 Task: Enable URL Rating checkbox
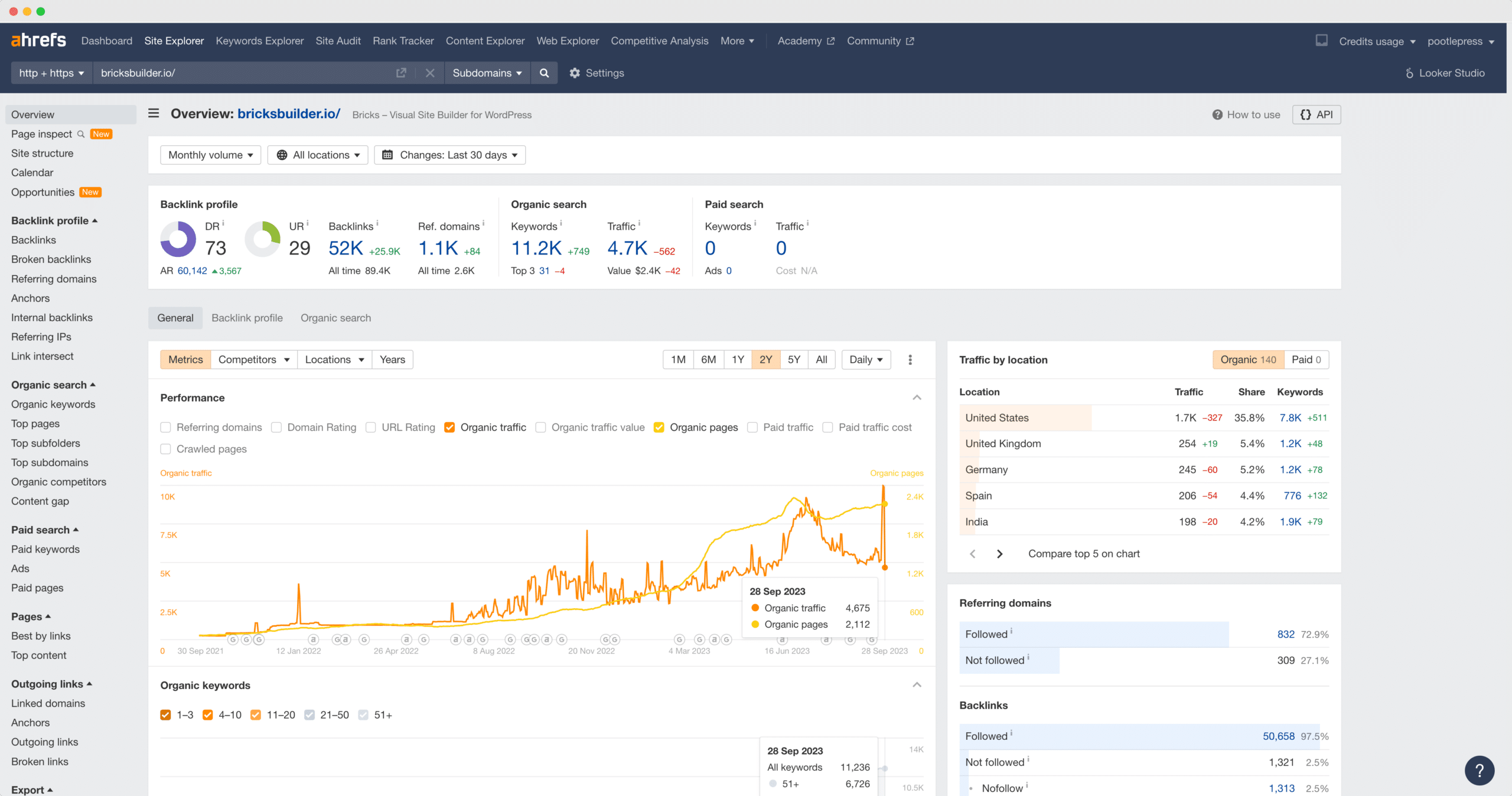(x=370, y=427)
